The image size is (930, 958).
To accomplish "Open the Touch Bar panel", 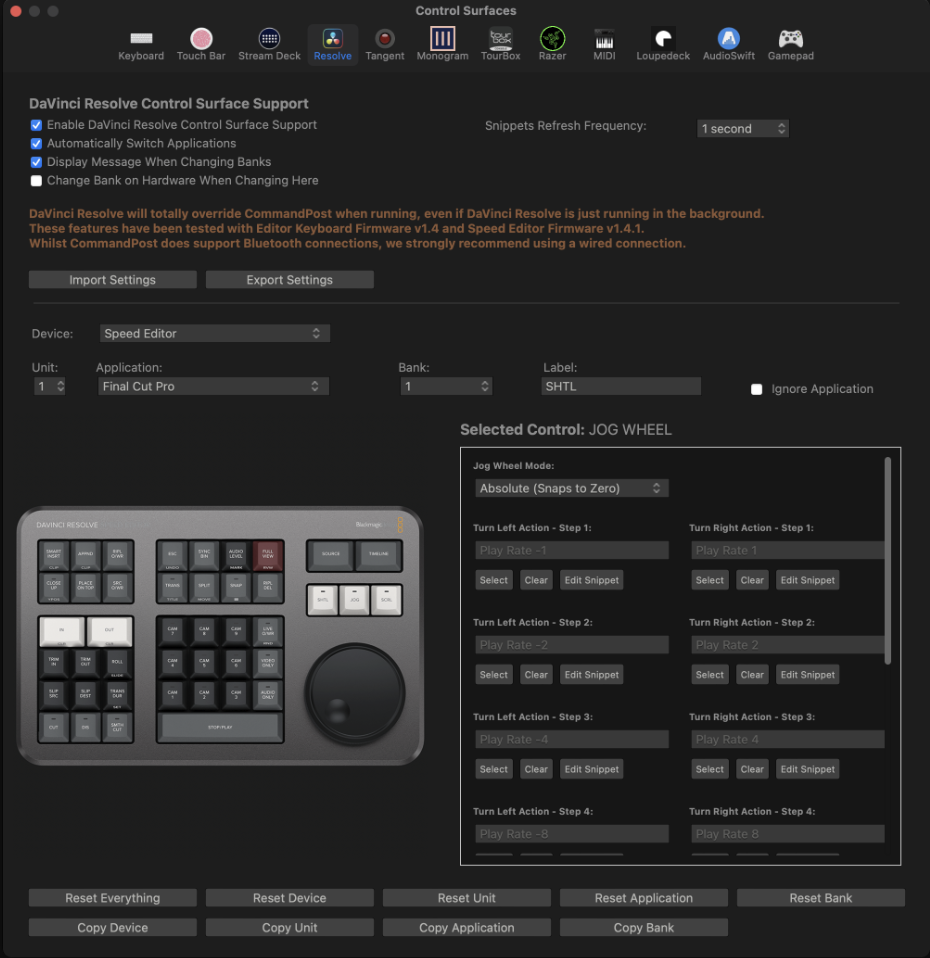I will click(201, 45).
